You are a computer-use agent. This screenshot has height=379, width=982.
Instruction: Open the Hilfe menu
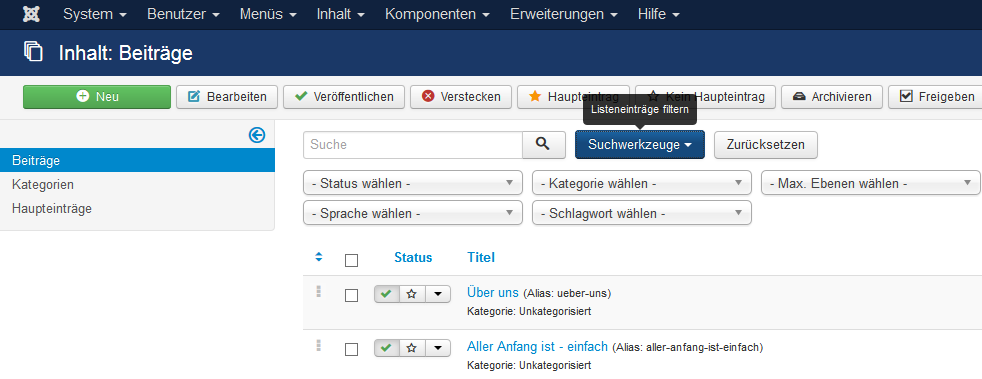point(658,14)
